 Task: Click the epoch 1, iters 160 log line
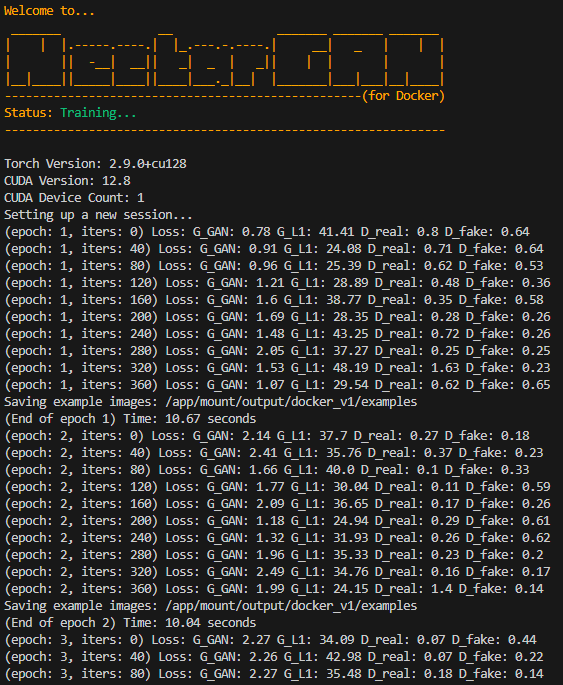(x=274, y=300)
